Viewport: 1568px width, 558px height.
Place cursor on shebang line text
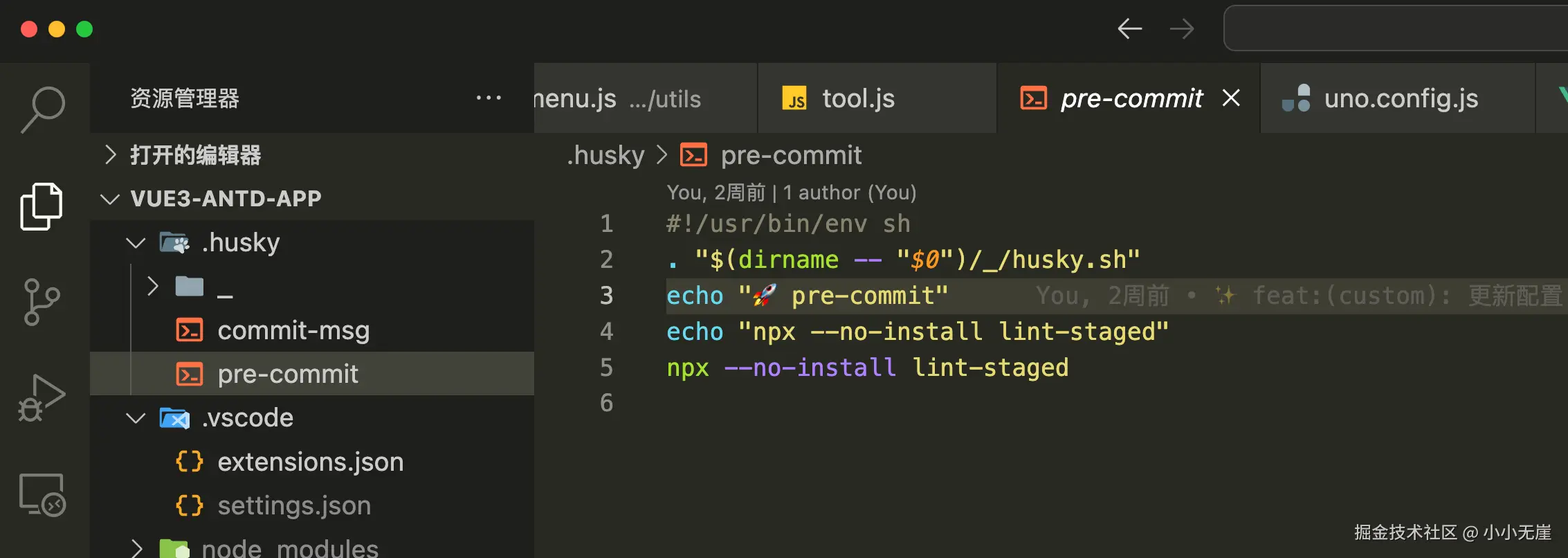(x=788, y=224)
